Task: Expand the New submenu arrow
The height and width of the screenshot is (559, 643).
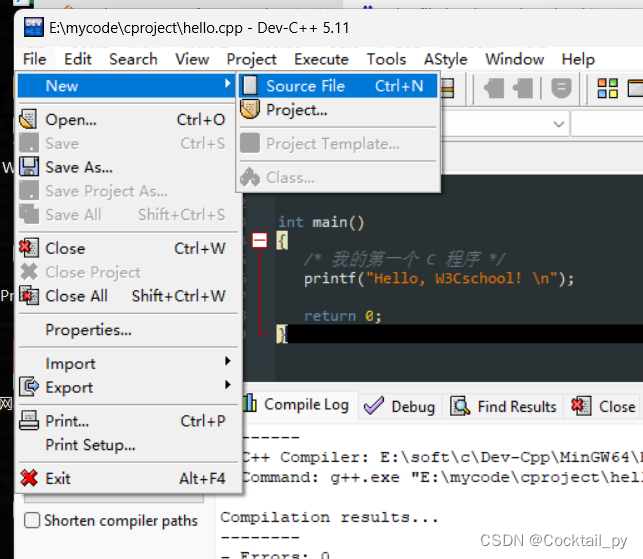Action: click(228, 84)
